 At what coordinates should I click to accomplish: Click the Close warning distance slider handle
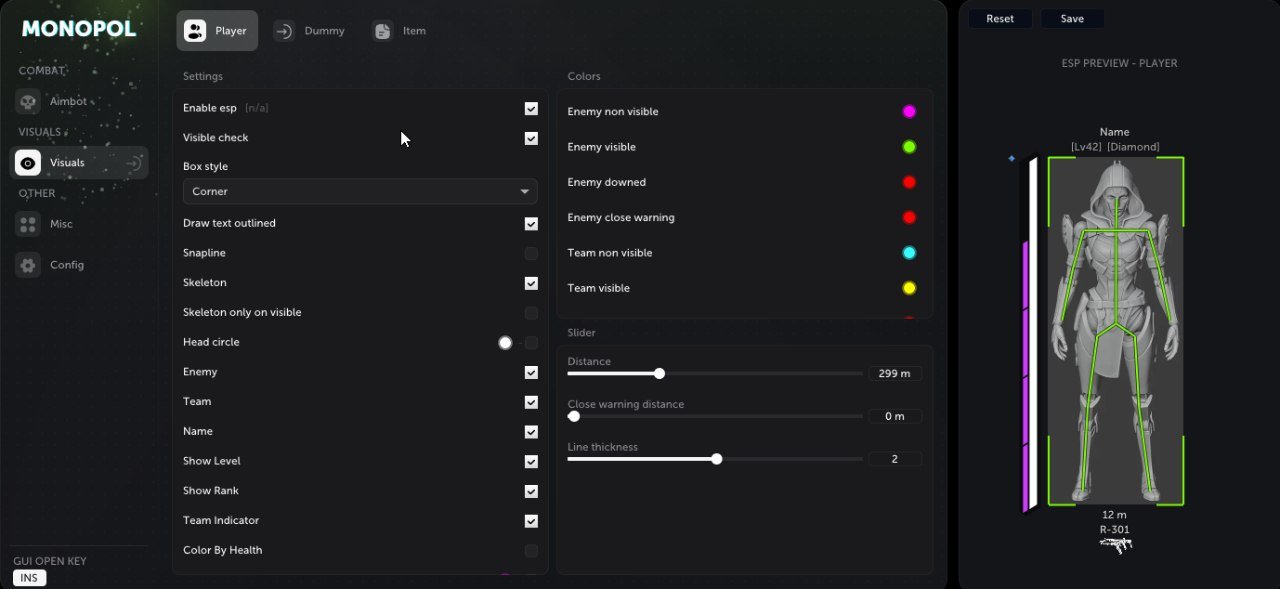click(574, 416)
